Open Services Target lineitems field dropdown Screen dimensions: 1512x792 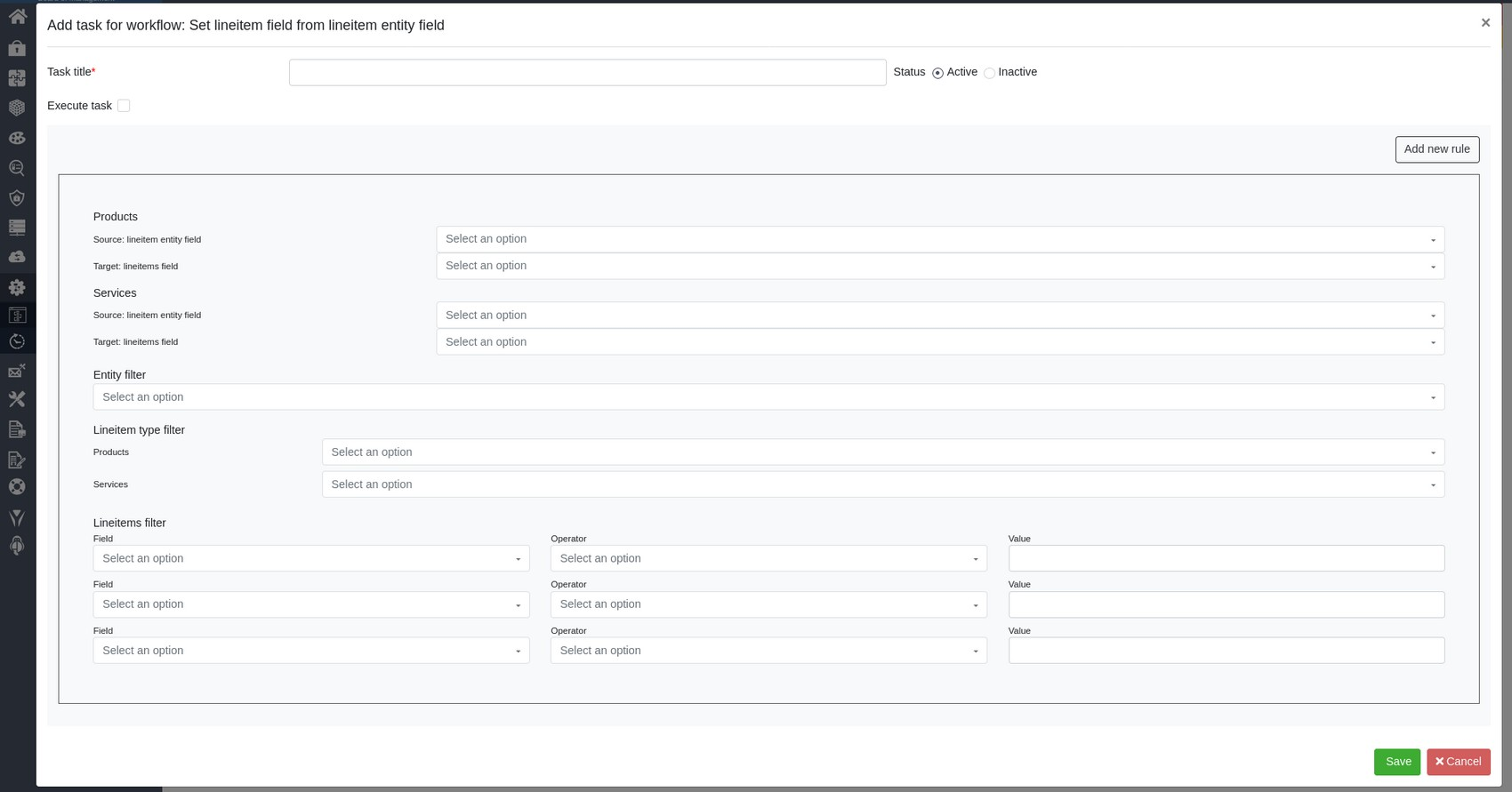[x=940, y=342]
